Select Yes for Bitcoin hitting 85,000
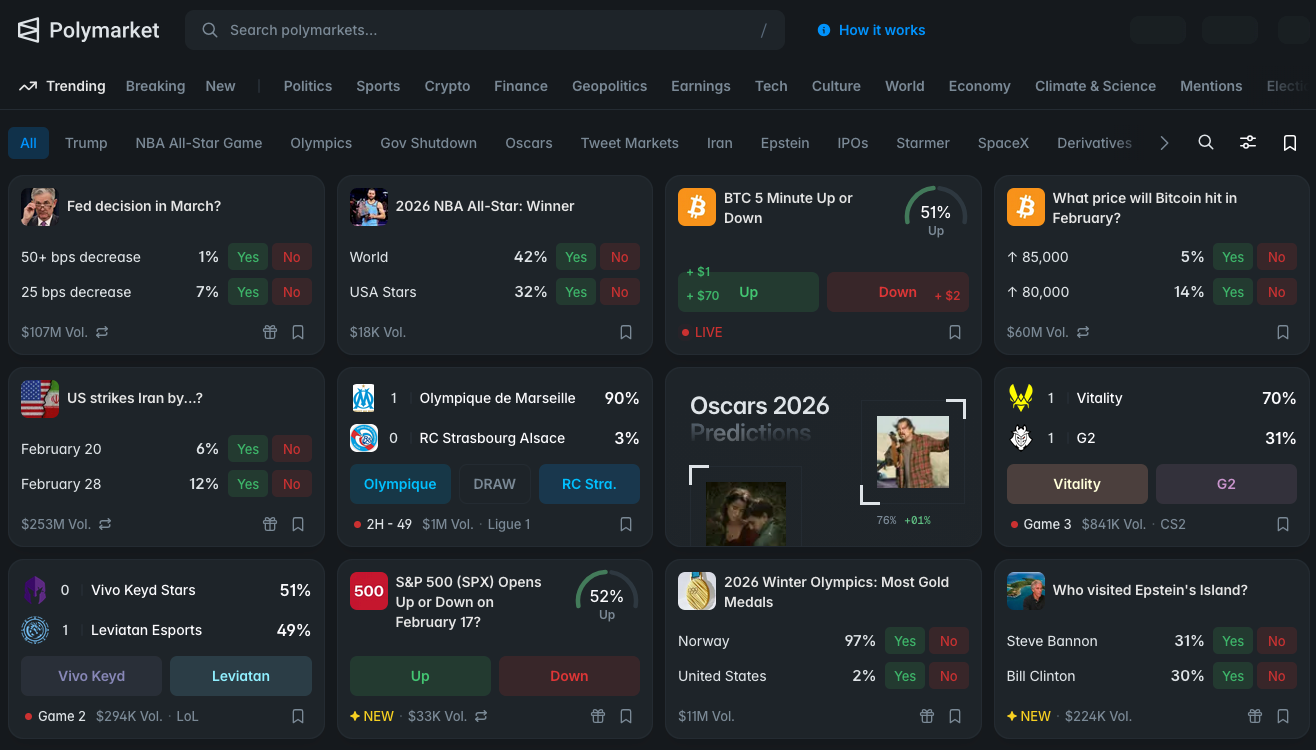This screenshot has width=1316, height=750. tap(1233, 257)
